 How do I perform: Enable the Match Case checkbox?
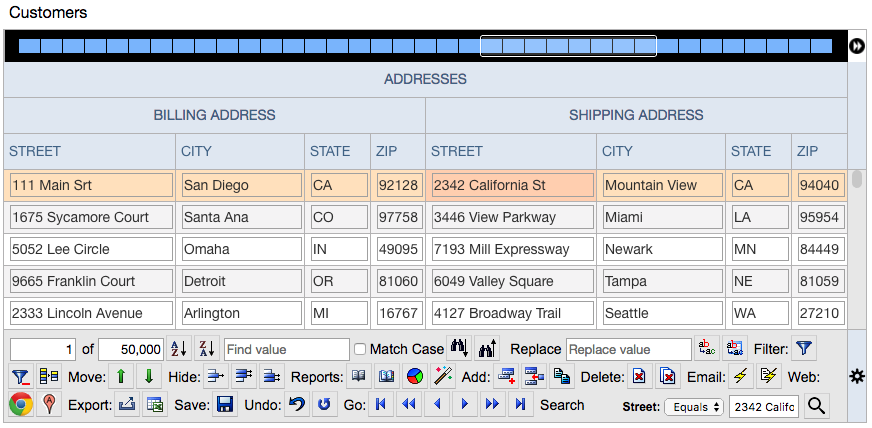pyautogui.click(x=360, y=349)
